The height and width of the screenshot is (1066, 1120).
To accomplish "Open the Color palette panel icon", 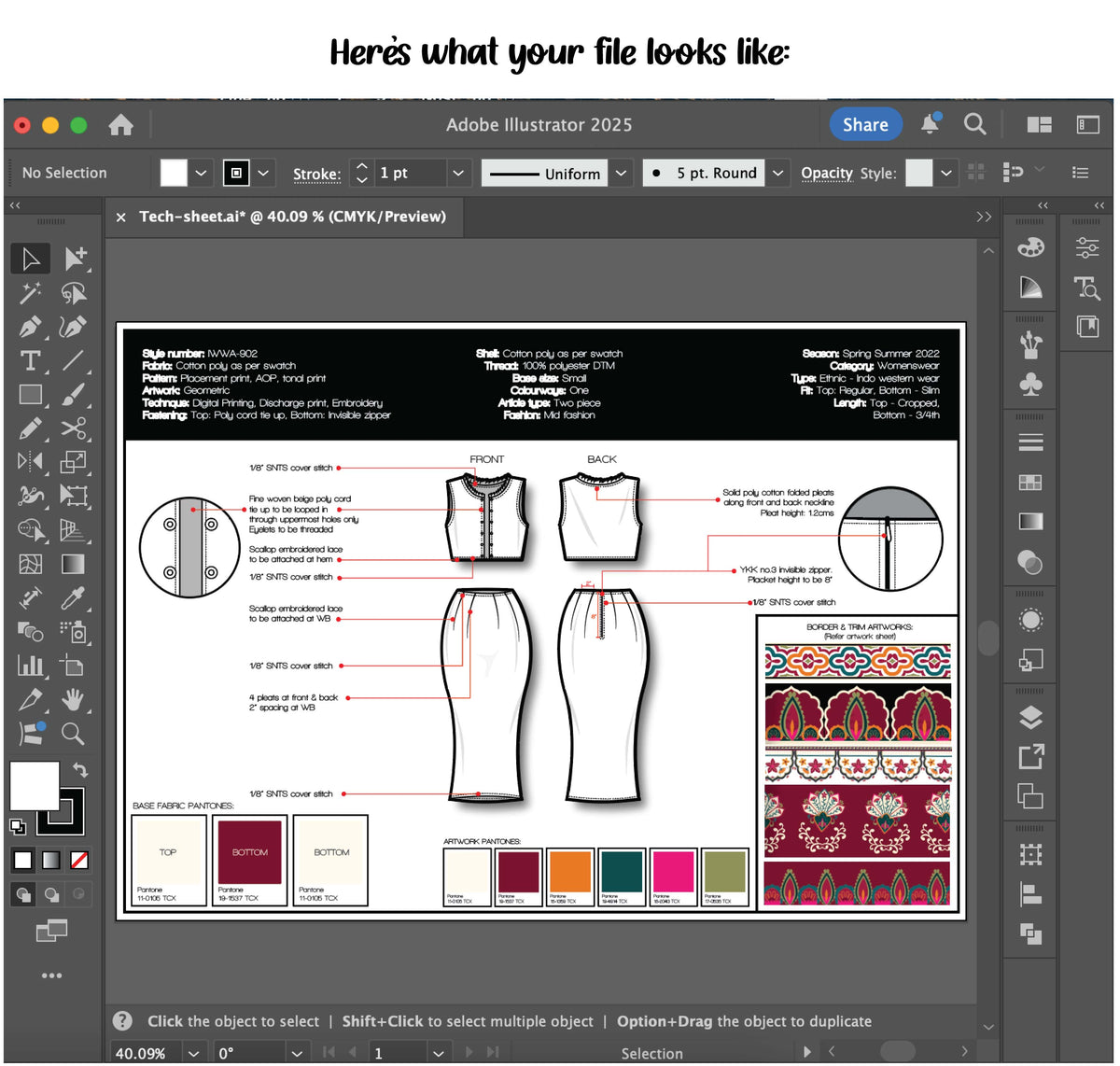I will (x=1030, y=247).
